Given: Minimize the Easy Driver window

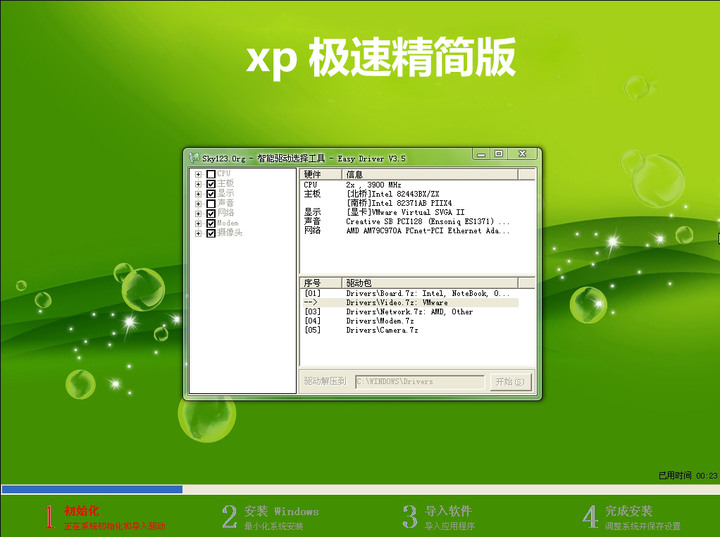Looking at the screenshot, I should pos(481,154).
